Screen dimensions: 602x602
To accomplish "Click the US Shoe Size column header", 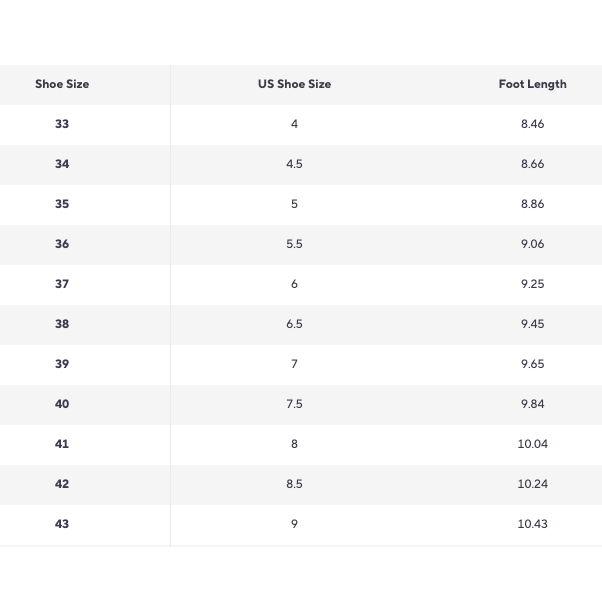I will click(x=294, y=84).
